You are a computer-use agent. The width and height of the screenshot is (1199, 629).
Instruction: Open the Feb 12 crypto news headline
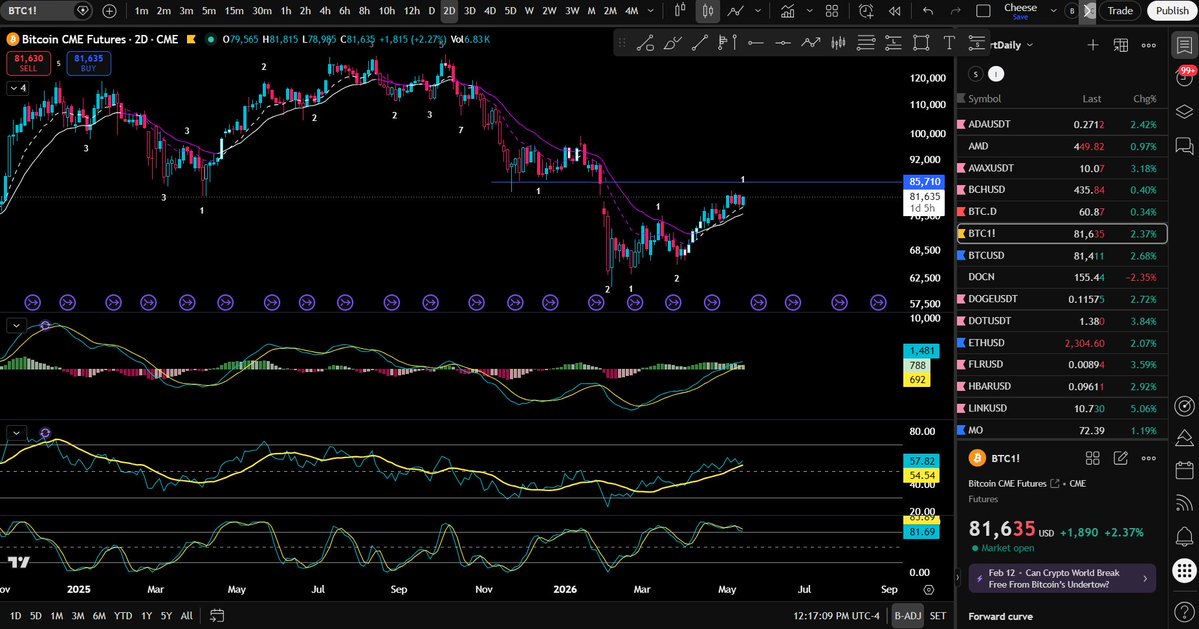click(x=1062, y=579)
